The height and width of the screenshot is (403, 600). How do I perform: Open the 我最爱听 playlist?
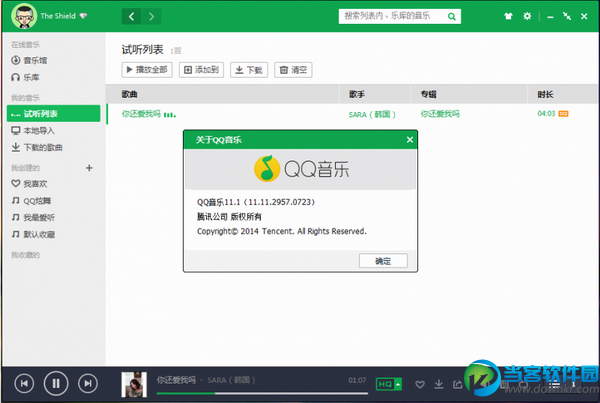33,217
